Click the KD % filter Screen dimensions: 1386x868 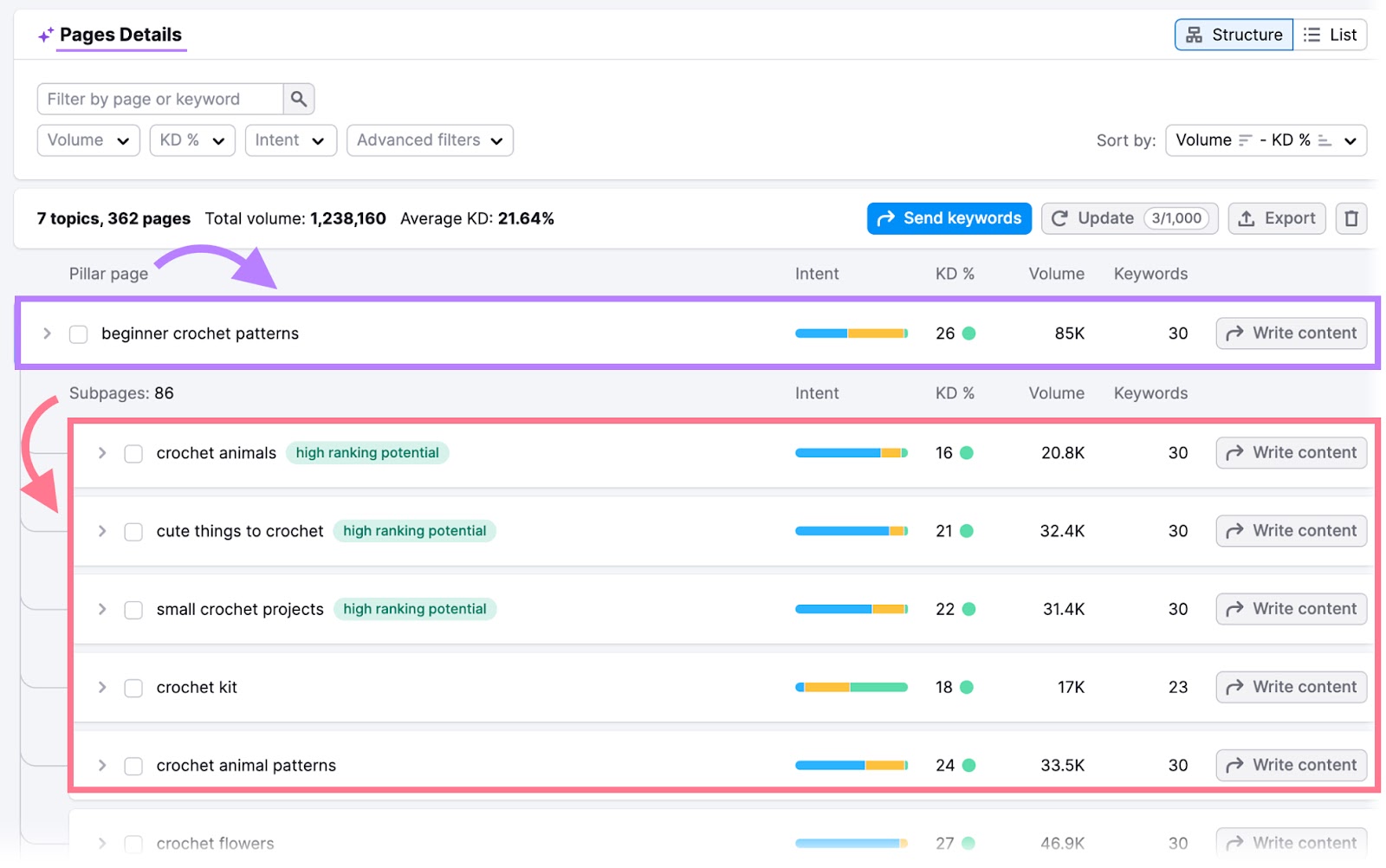[x=191, y=139]
